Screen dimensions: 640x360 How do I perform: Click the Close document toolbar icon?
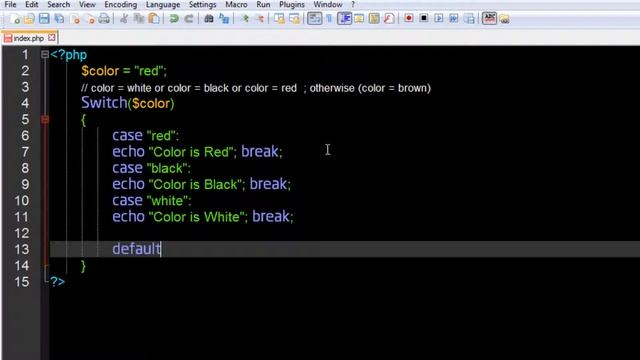click(75, 19)
